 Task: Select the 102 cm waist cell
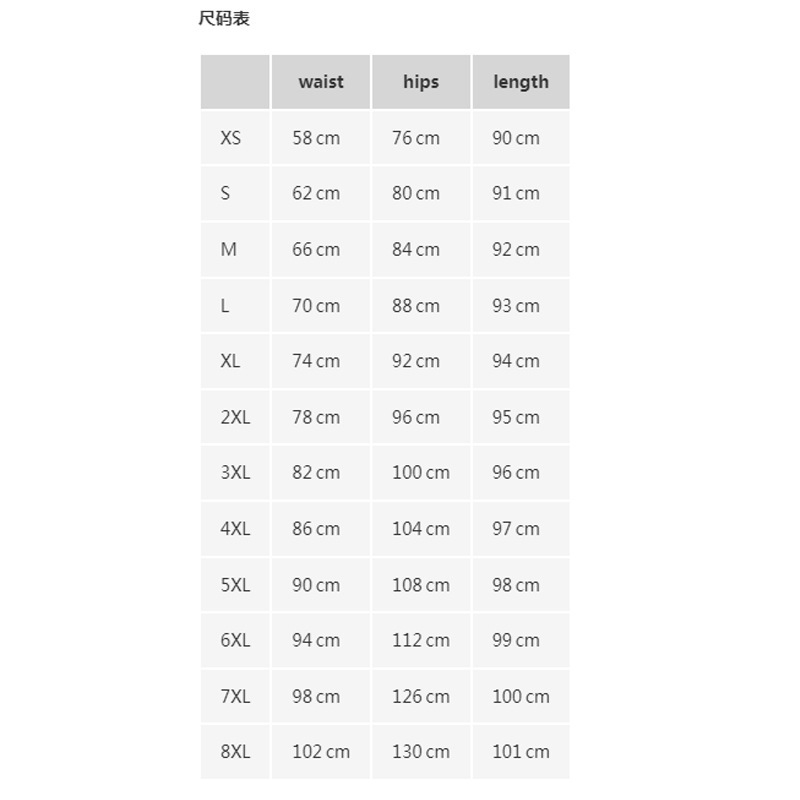click(321, 751)
